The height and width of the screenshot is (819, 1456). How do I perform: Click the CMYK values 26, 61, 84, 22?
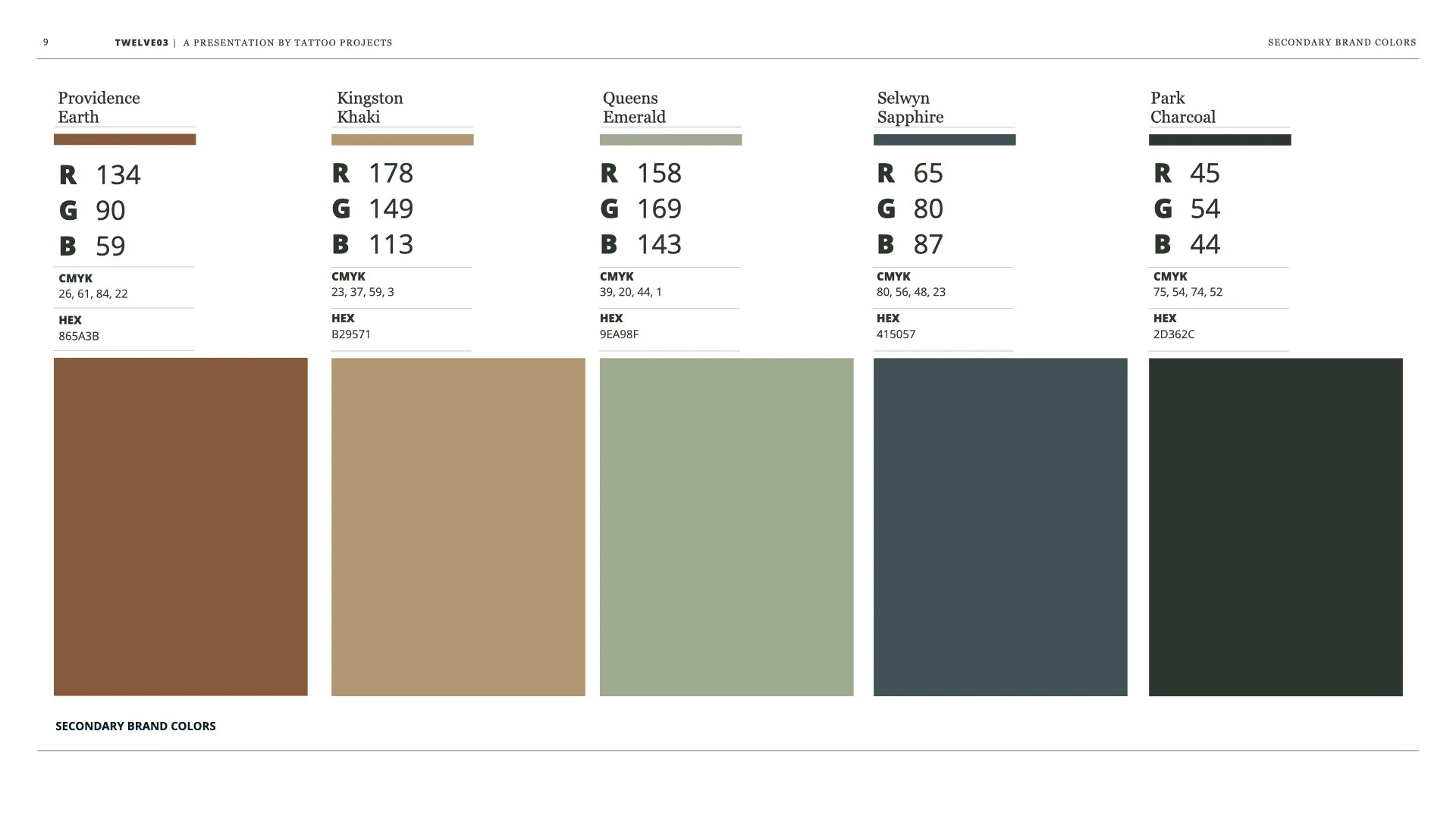tap(93, 293)
